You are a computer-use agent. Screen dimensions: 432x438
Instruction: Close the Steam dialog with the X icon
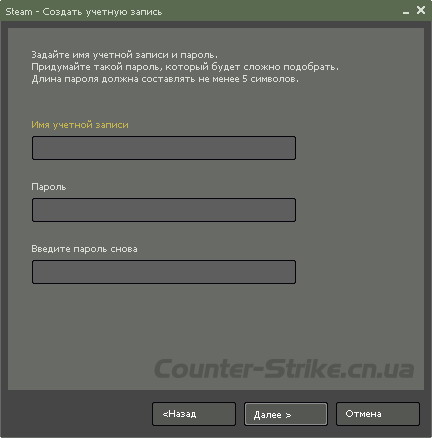[421, 10]
